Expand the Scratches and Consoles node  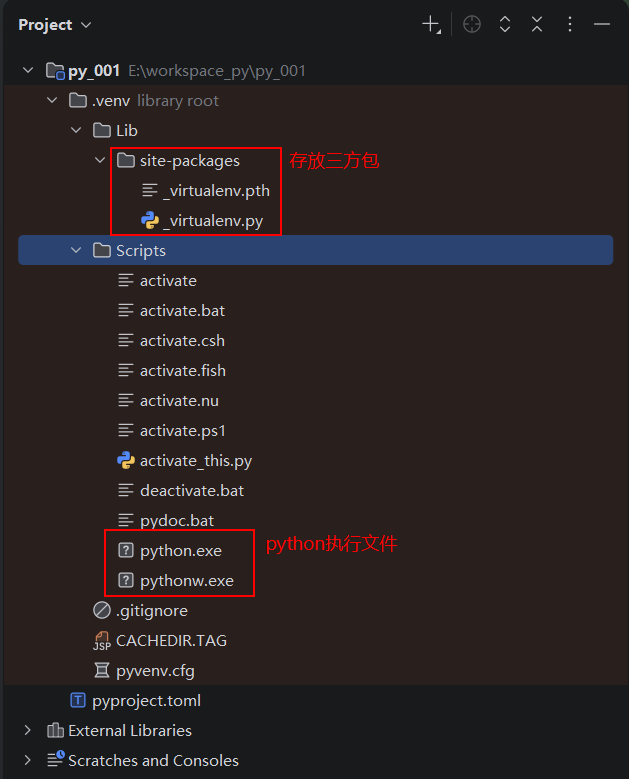(28, 760)
